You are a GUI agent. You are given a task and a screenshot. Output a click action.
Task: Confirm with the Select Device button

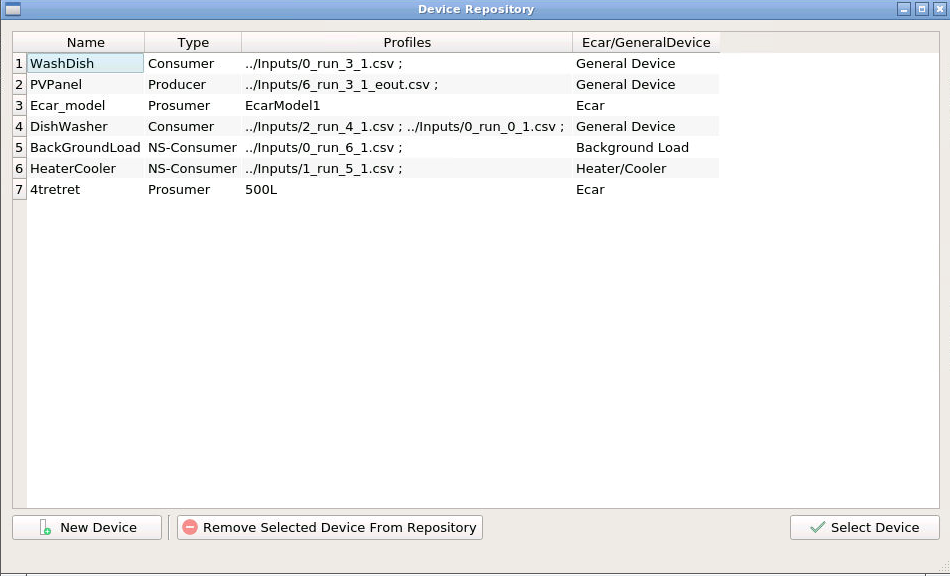pyautogui.click(x=864, y=527)
